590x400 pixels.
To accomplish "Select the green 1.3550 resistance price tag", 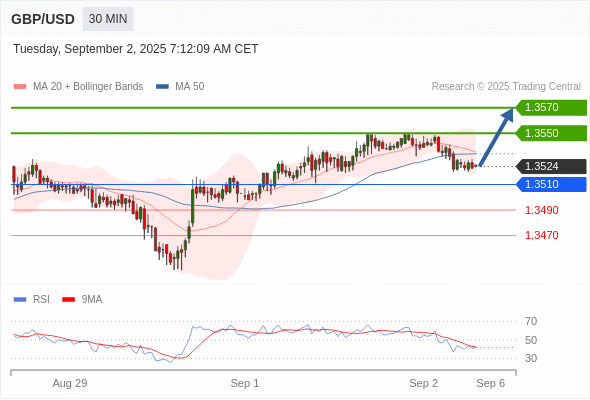I will [551, 133].
